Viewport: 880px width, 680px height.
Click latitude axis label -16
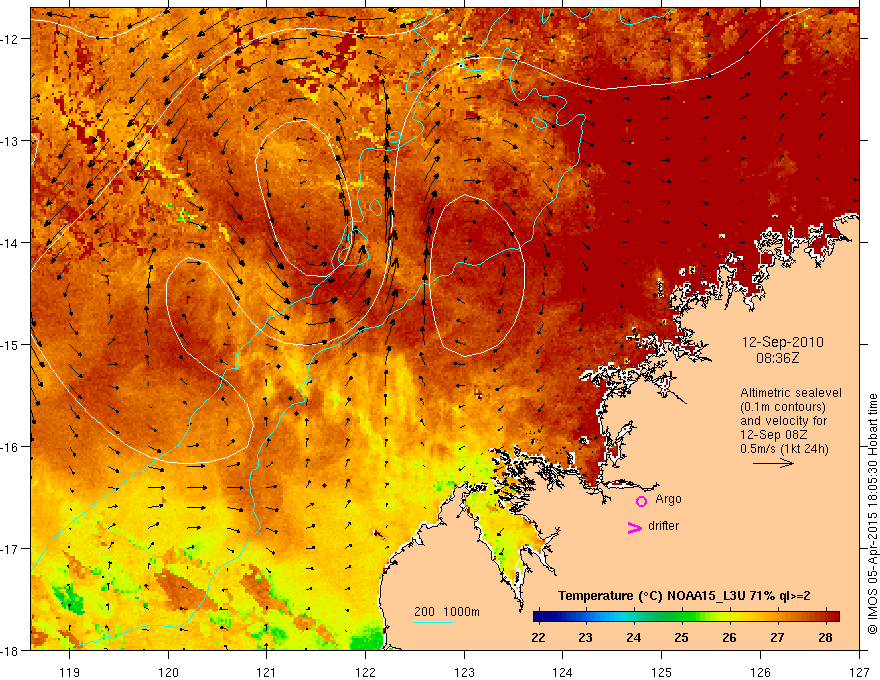click(10, 447)
